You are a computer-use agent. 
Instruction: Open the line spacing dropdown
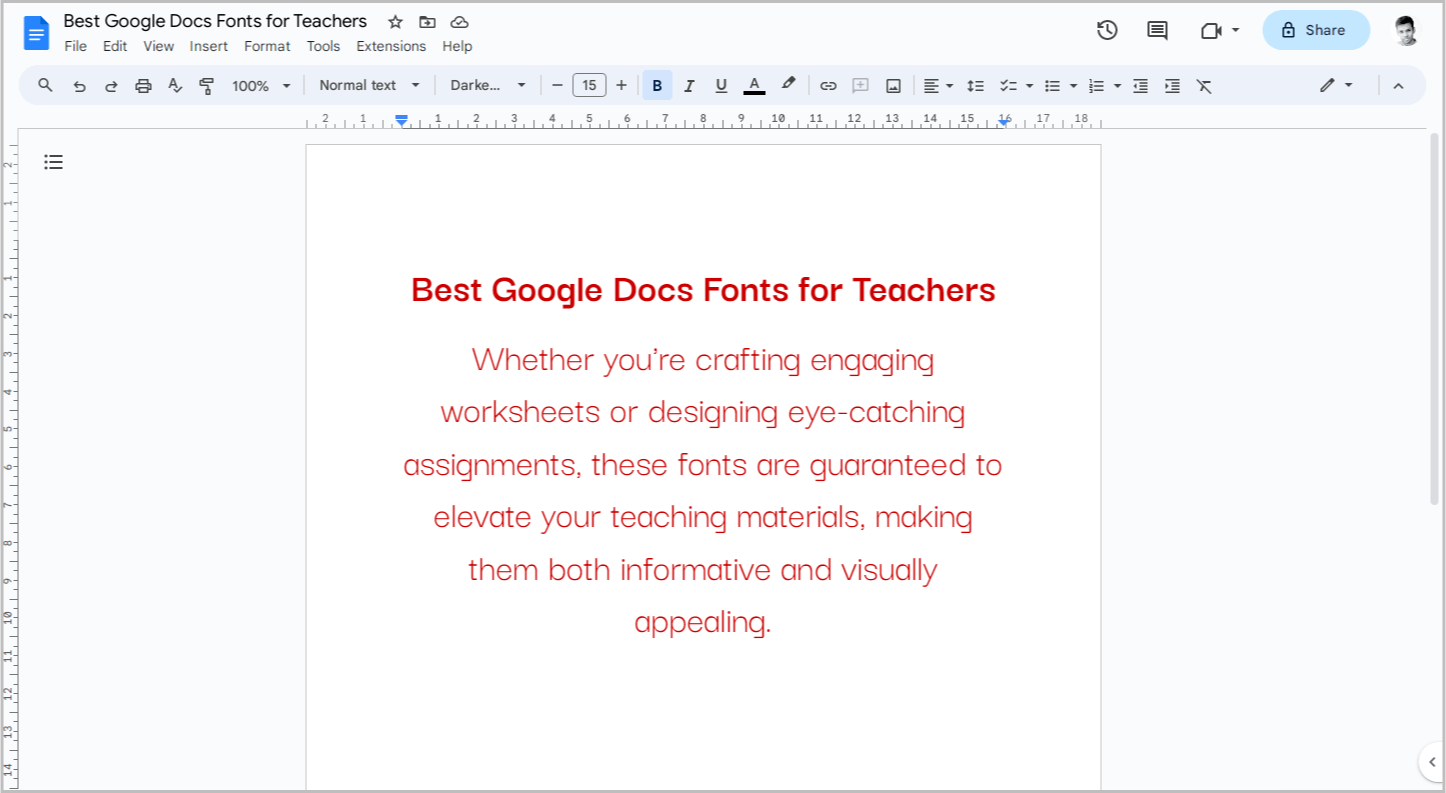tap(975, 85)
